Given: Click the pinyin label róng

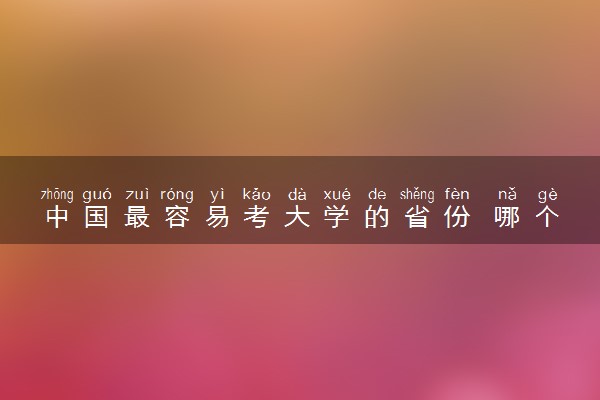Looking at the screenshot, I should tap(177, 195).
